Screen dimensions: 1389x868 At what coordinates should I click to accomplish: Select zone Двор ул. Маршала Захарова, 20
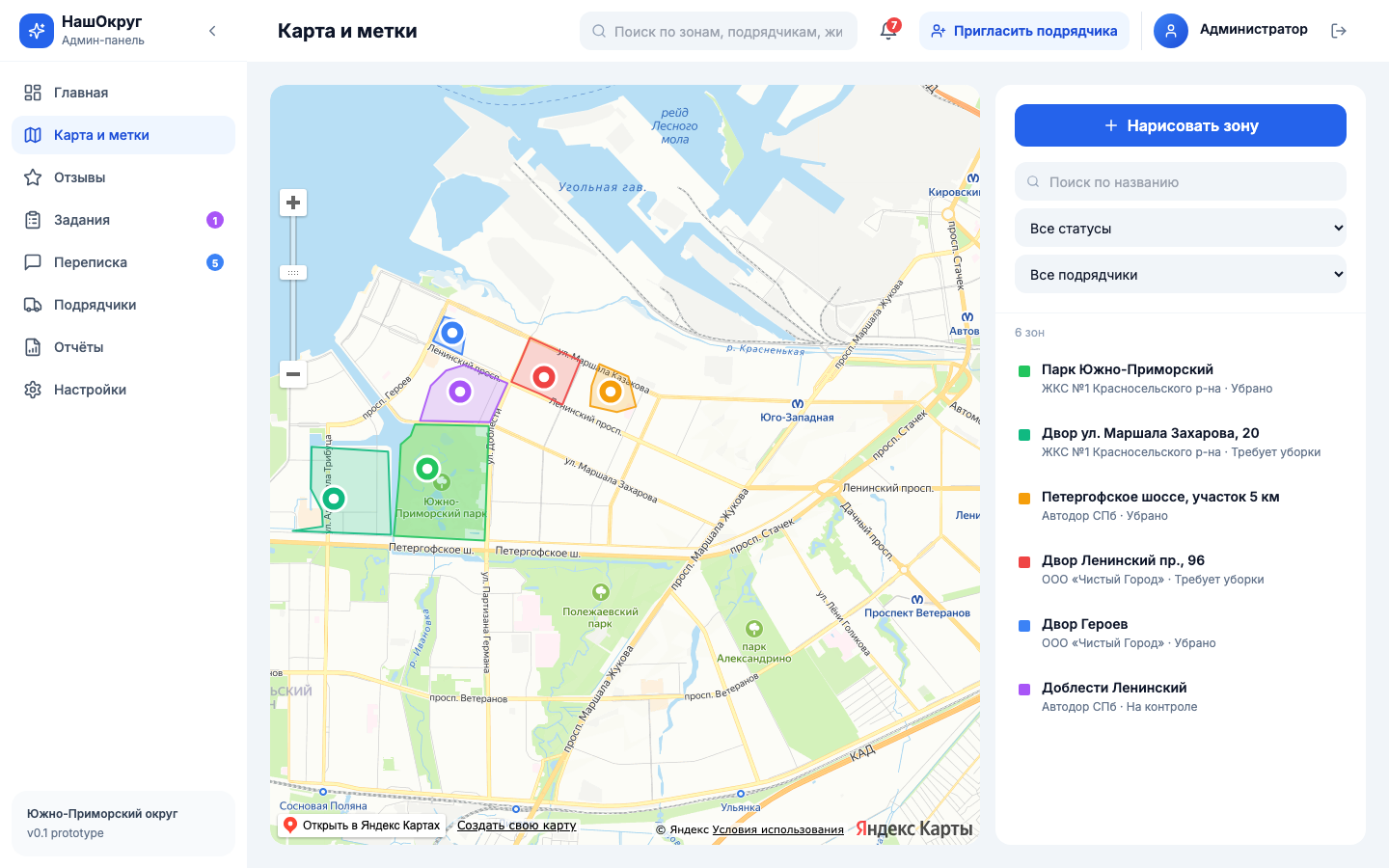(x=1181, y=442)
